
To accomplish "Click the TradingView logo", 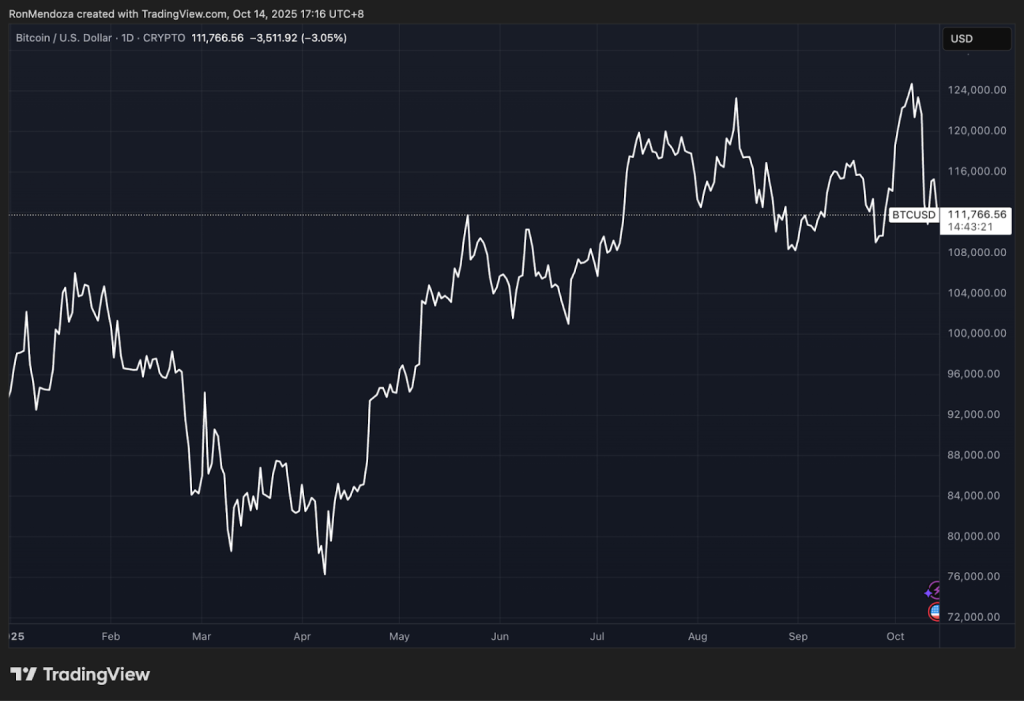I will pos(80,674).
